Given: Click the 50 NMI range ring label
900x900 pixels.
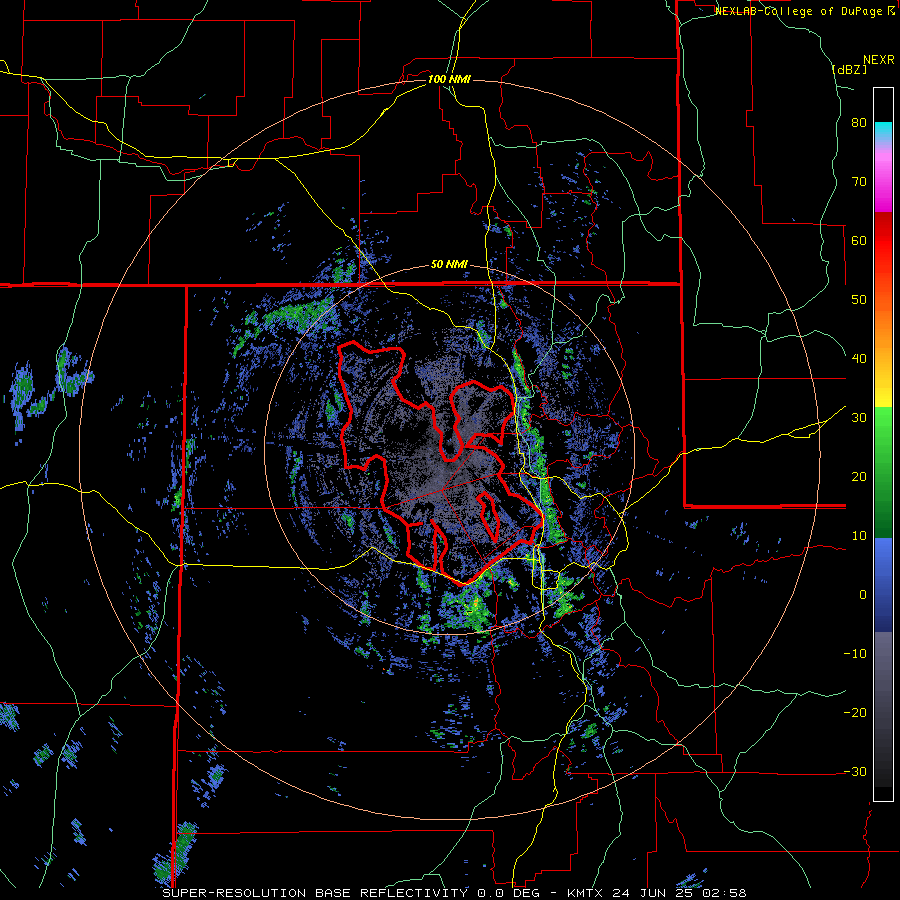Looking at the screenshot, I should (449, 265).
